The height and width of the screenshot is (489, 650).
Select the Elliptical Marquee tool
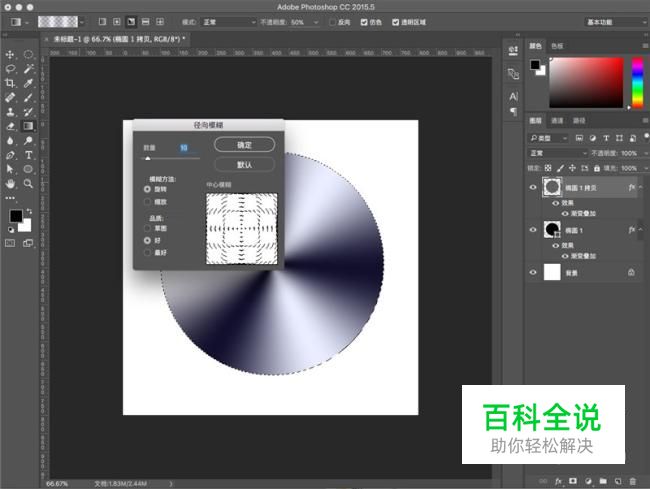28,54
